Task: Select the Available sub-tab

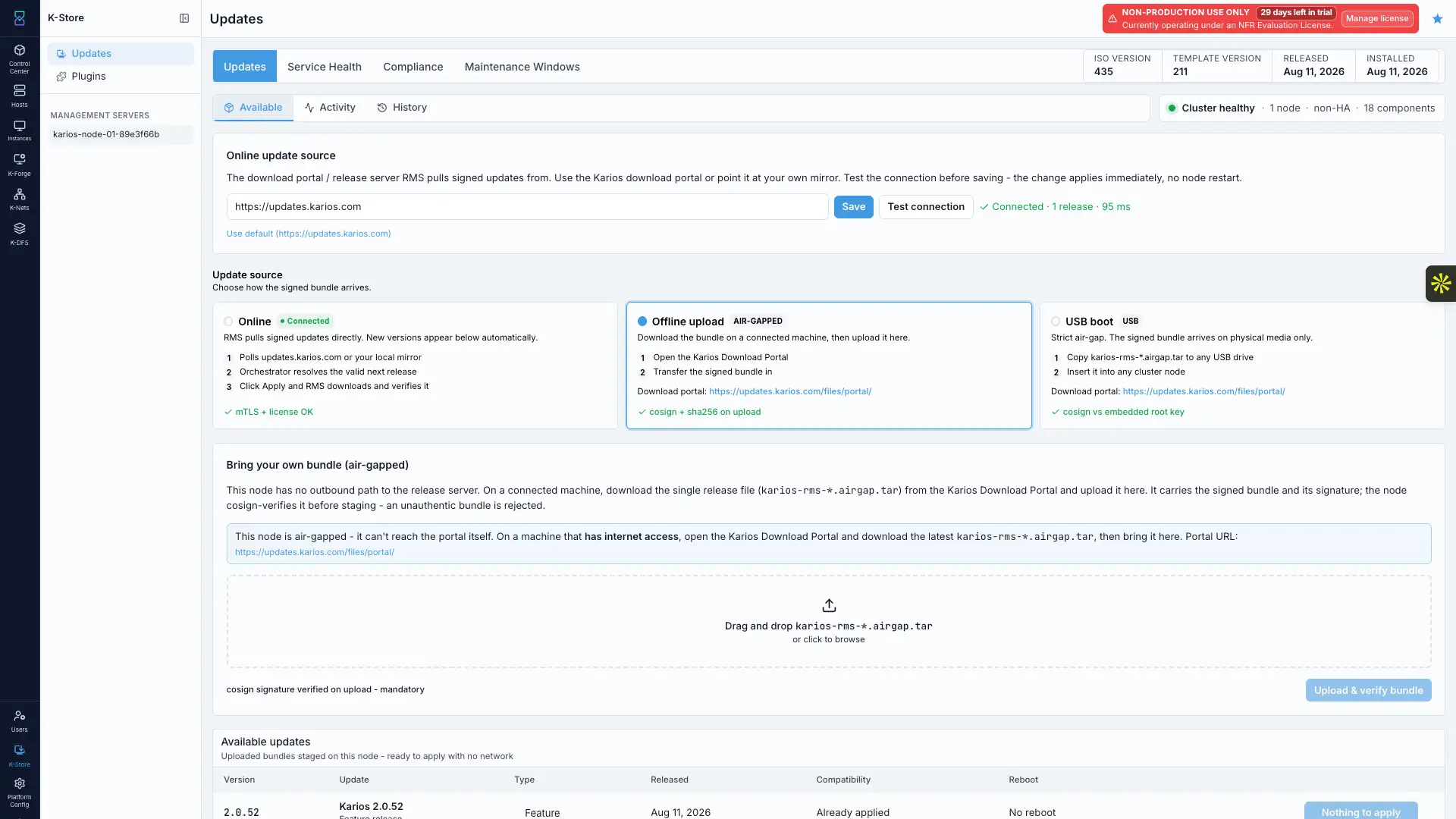Action: (253, 108)
